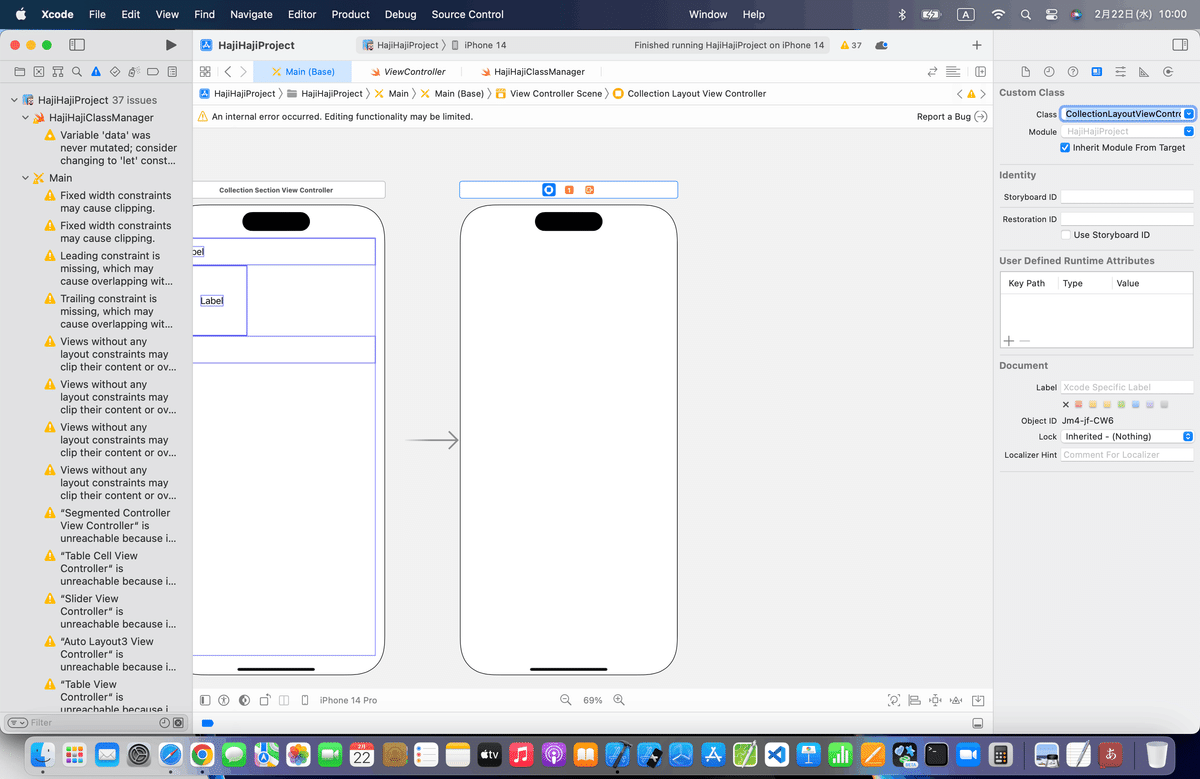Open the Editor menu

(x=302, y=14)
